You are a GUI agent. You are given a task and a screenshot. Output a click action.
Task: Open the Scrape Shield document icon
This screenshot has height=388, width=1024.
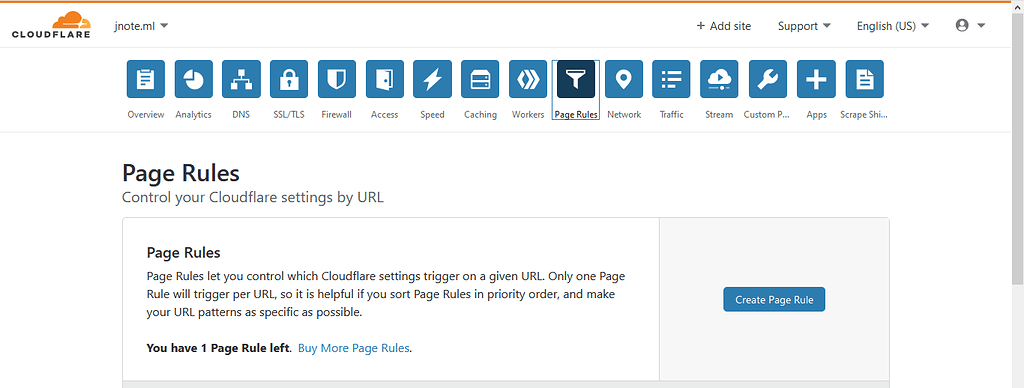click(864, 79)
